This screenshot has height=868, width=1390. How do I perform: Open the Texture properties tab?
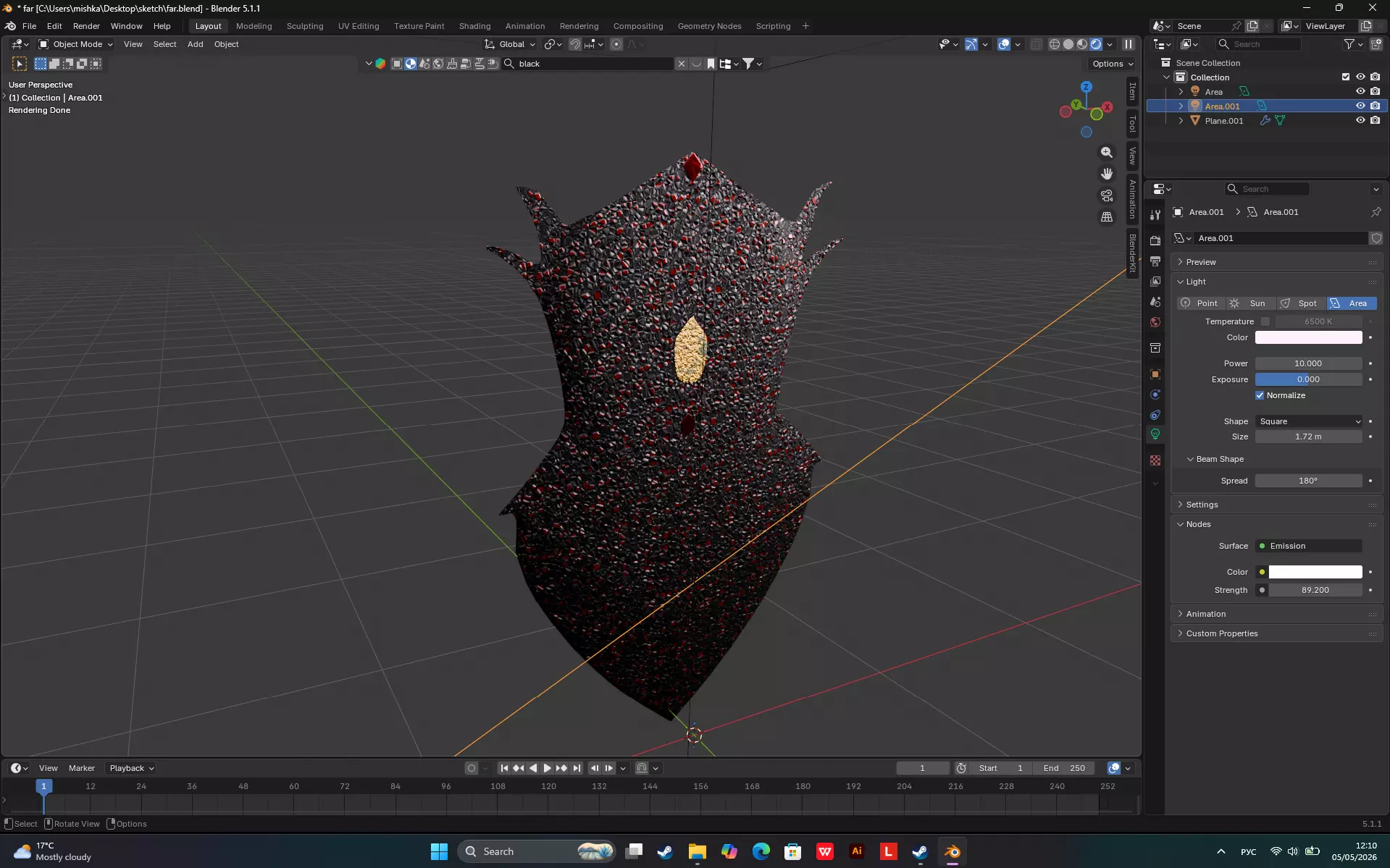(1155, 460)
